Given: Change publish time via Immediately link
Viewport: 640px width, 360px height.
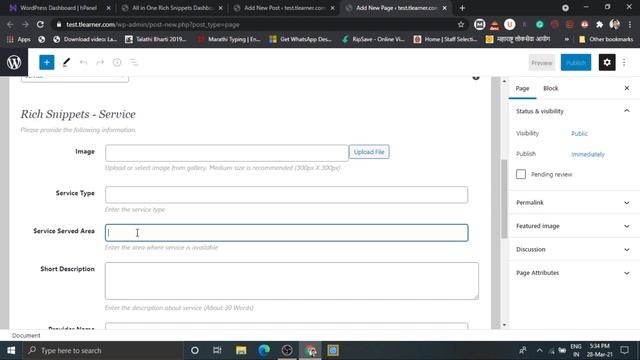Looking at the screenshot, I should point(588,154).
